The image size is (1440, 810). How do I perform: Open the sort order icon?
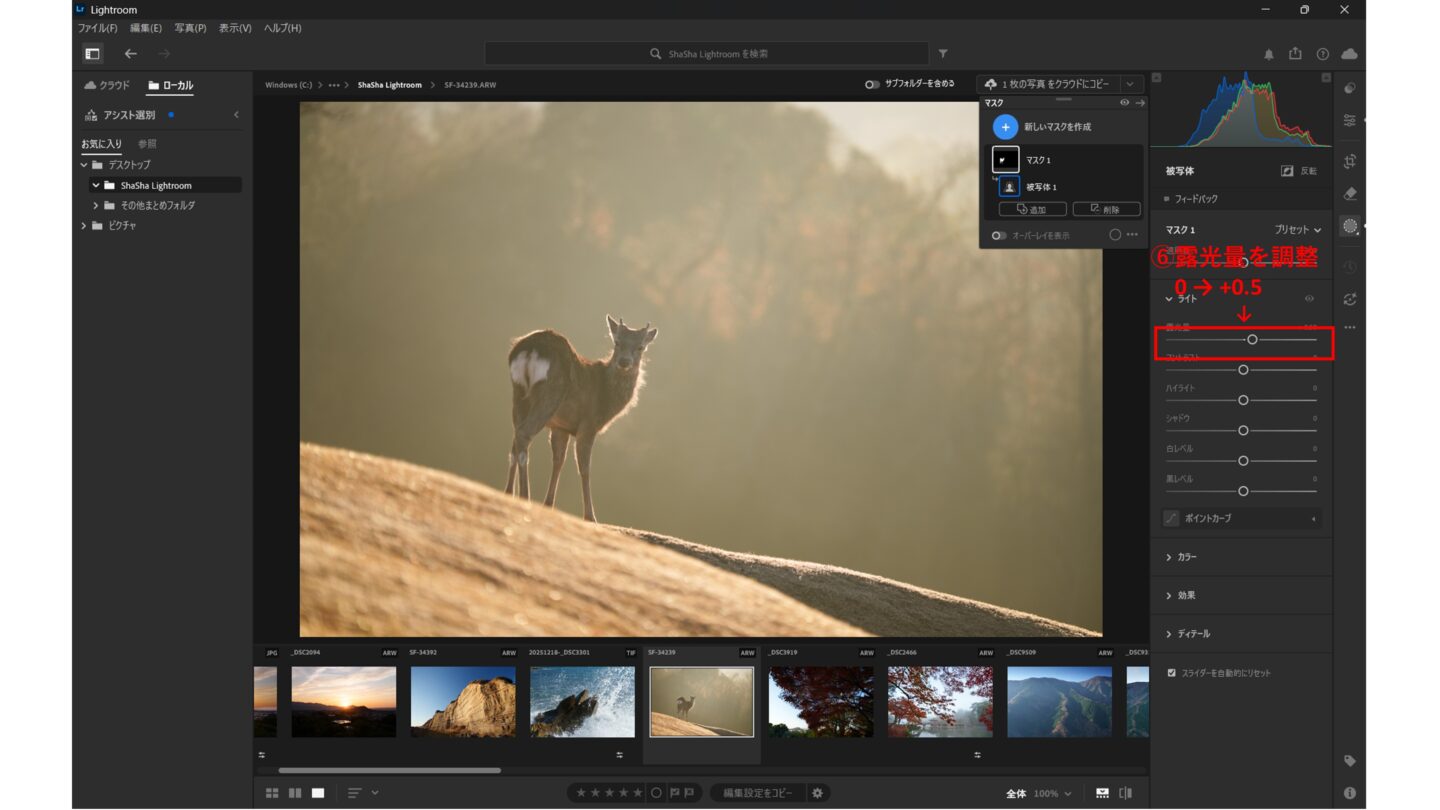(355, 793)
